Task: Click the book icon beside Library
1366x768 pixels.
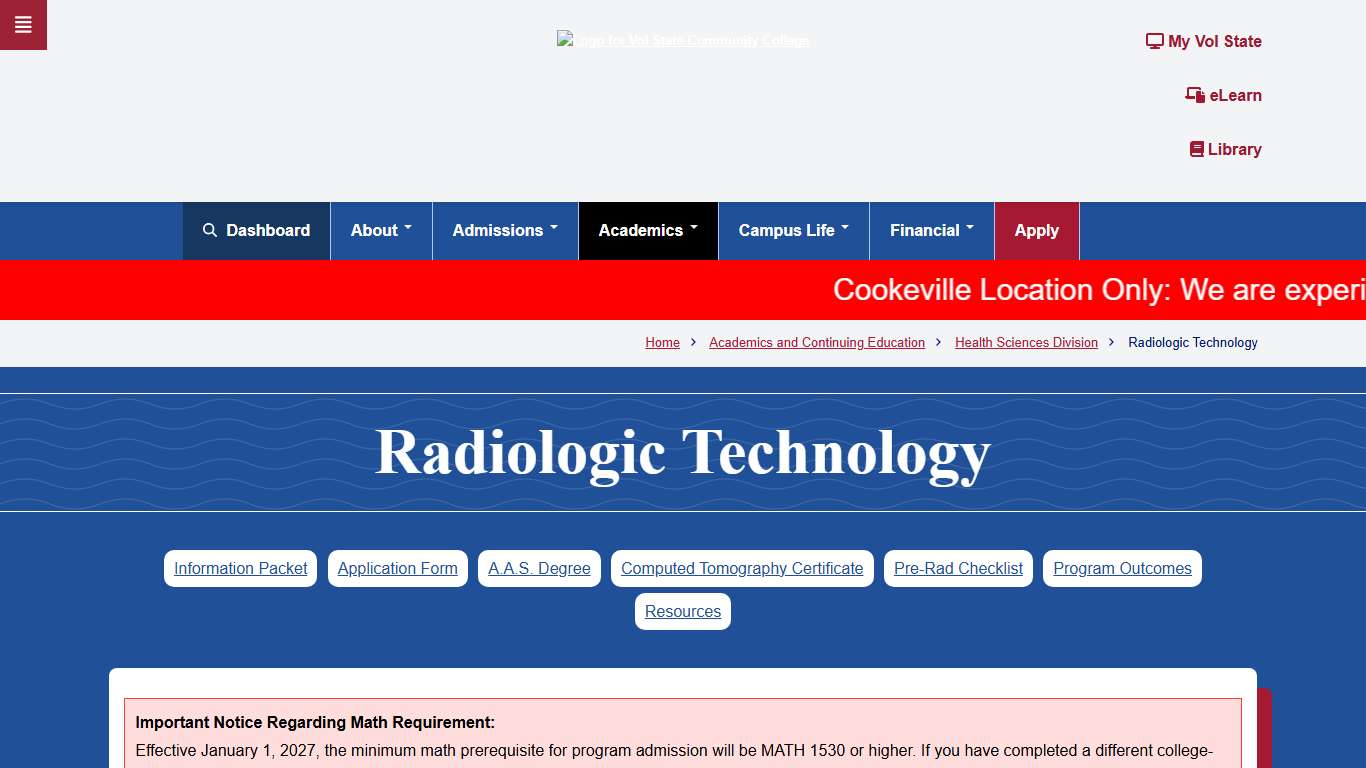Action: (x=1196, y=148)
